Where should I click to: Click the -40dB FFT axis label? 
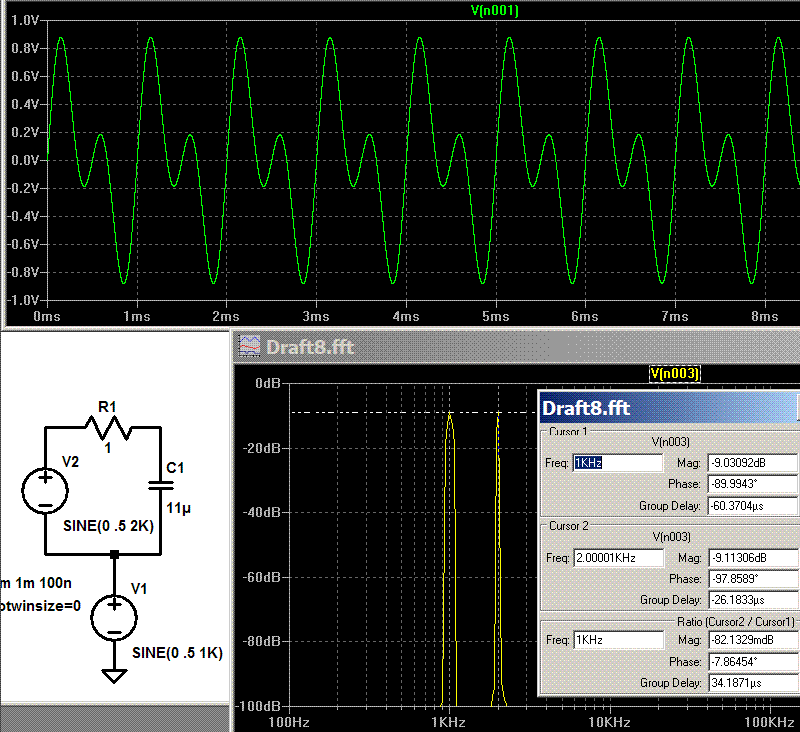click(x=262, y=512)
